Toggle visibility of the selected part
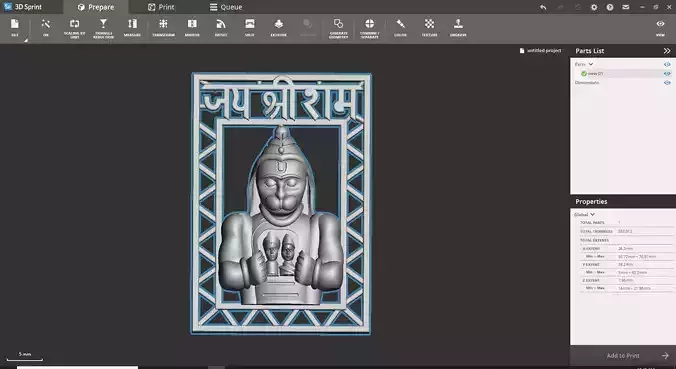The width and height of the screenshot is (676, 369). (x=667, y=73)
